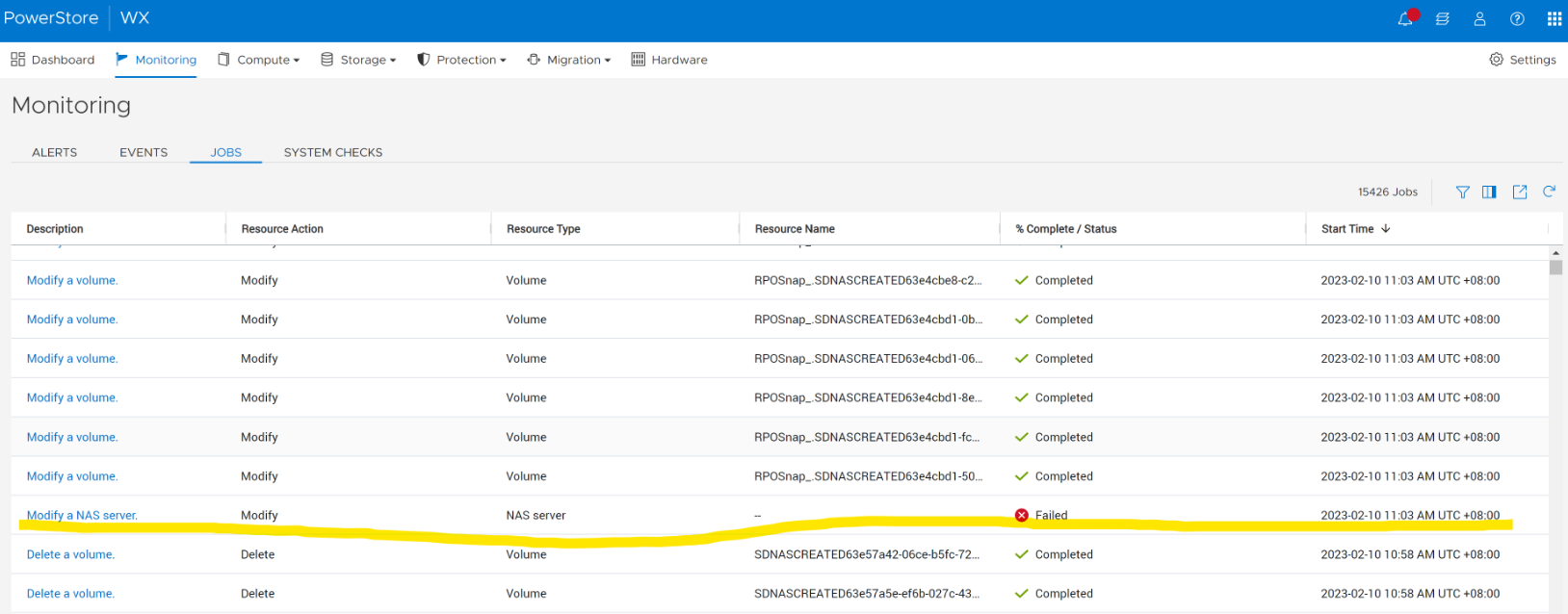The width and height of the screenshot is (1568, 614).
Task: Open Settings with the gear icon
Action: [x=1522, y=60]
